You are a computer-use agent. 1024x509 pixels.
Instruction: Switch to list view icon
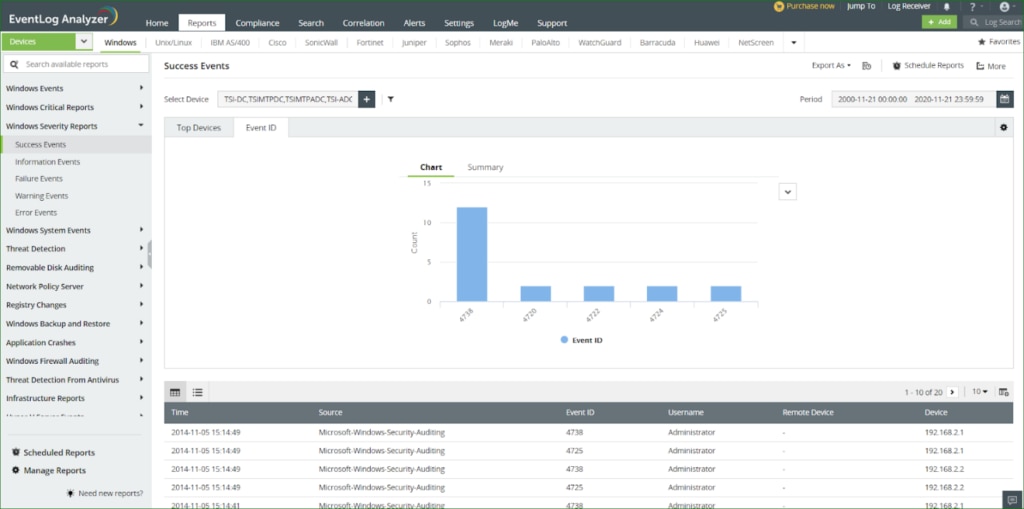197,392
